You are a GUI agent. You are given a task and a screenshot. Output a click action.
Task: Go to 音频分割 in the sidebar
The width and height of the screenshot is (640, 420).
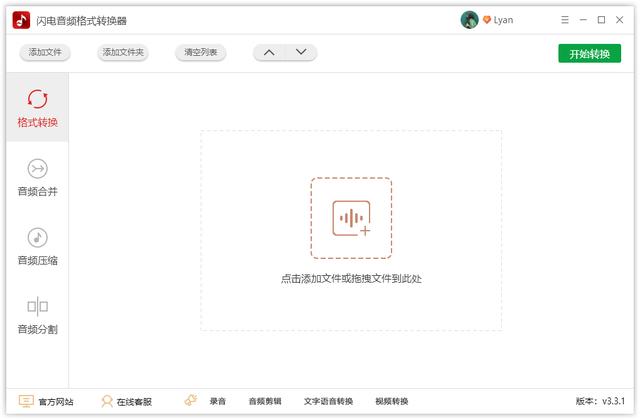[x=38, y=315]
